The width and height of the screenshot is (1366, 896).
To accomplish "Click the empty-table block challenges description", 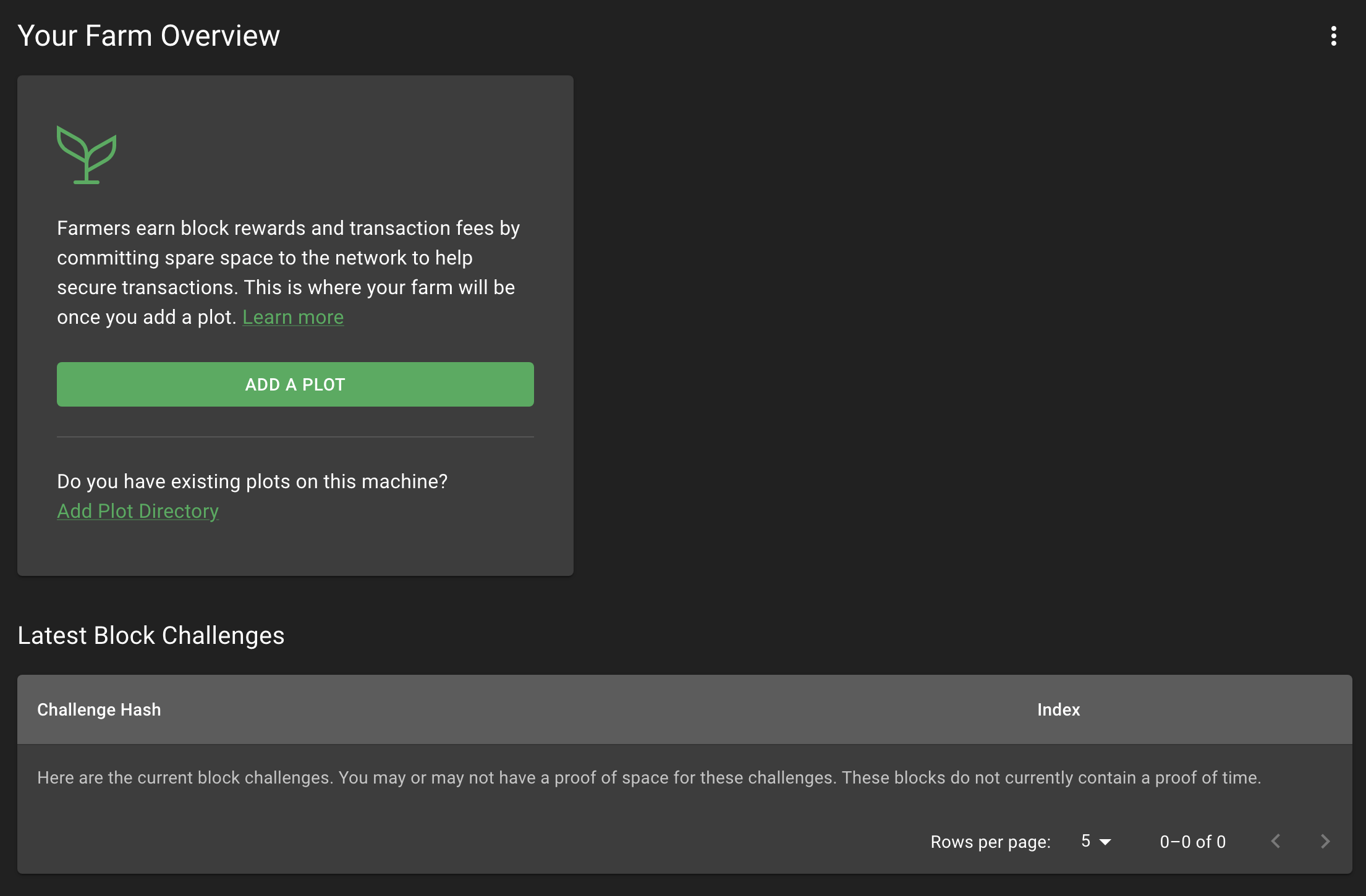I will pos(649,777).
